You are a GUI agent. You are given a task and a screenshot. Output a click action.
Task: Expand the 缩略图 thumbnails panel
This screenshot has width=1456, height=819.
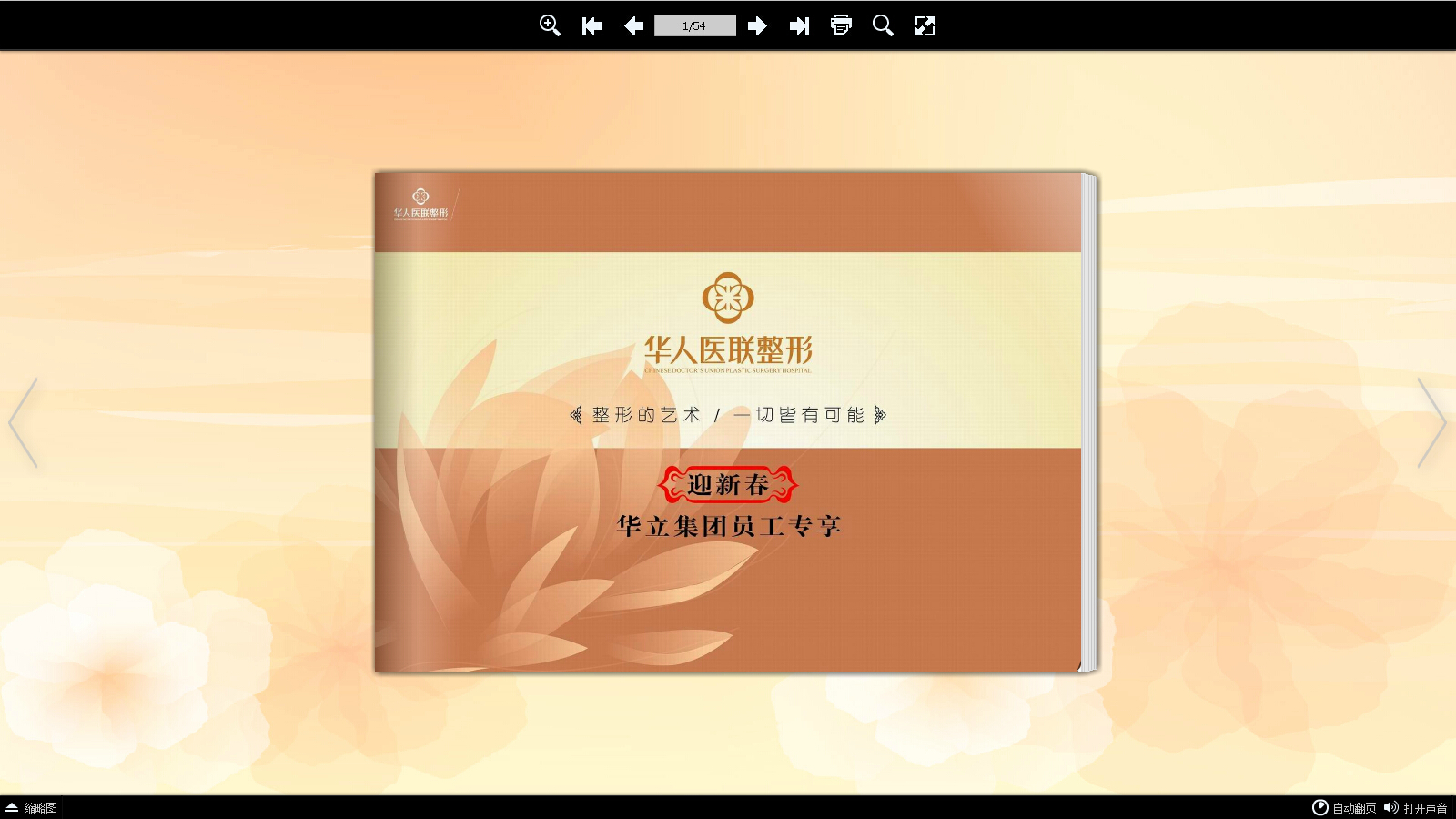click(32, 808)
